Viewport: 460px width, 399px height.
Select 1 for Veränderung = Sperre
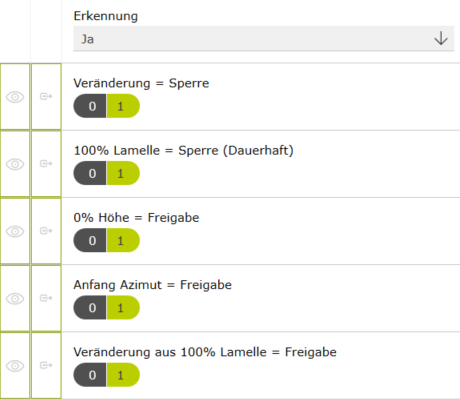[123, 106]
